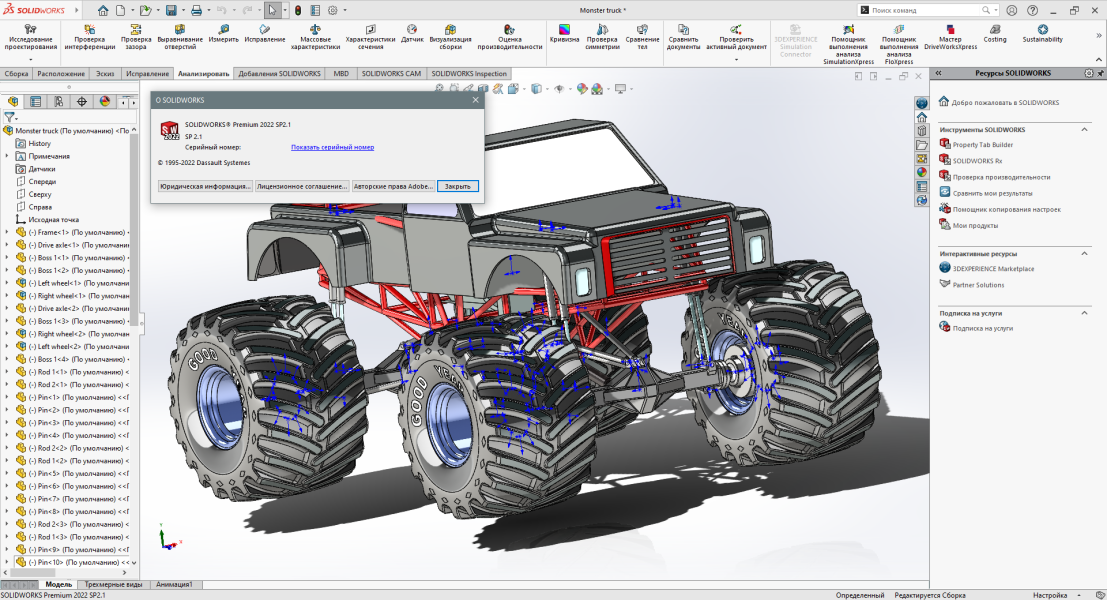Expand the Frame<1> tree node
Image resolution: width=1107 pixels, height=600 pixels.
(7, 232)
